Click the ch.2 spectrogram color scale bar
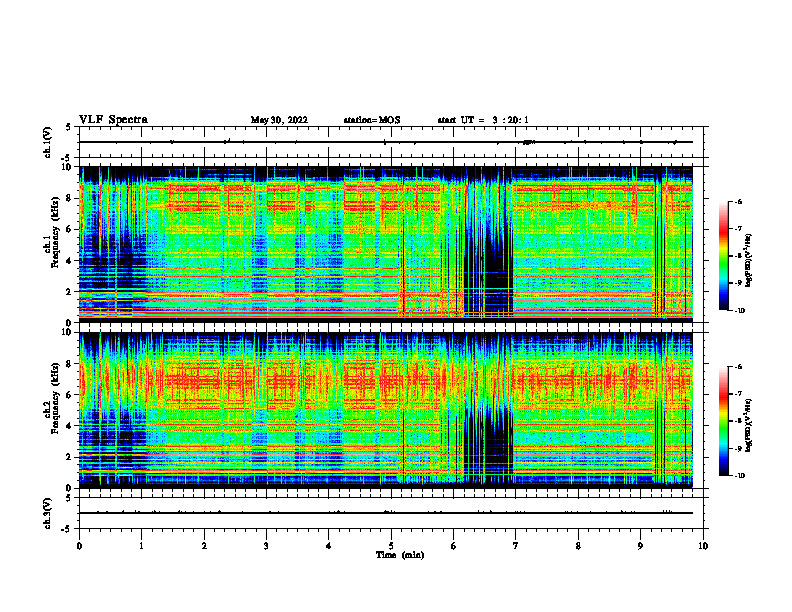The height and width of the screenshot is (612, 792). tap(723, 421)
